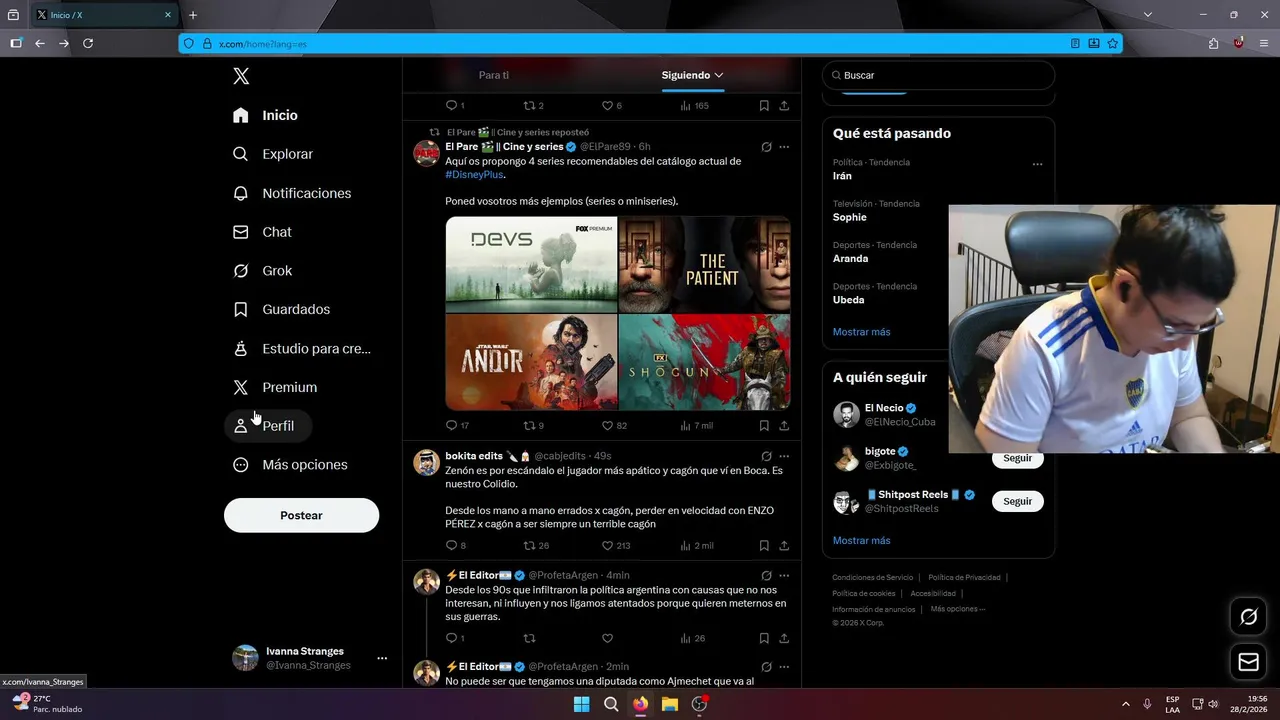This screenshot has height=720, width=1280.
Task: Open account menu for Ivanna Stranges
Action: coord(382,658)
